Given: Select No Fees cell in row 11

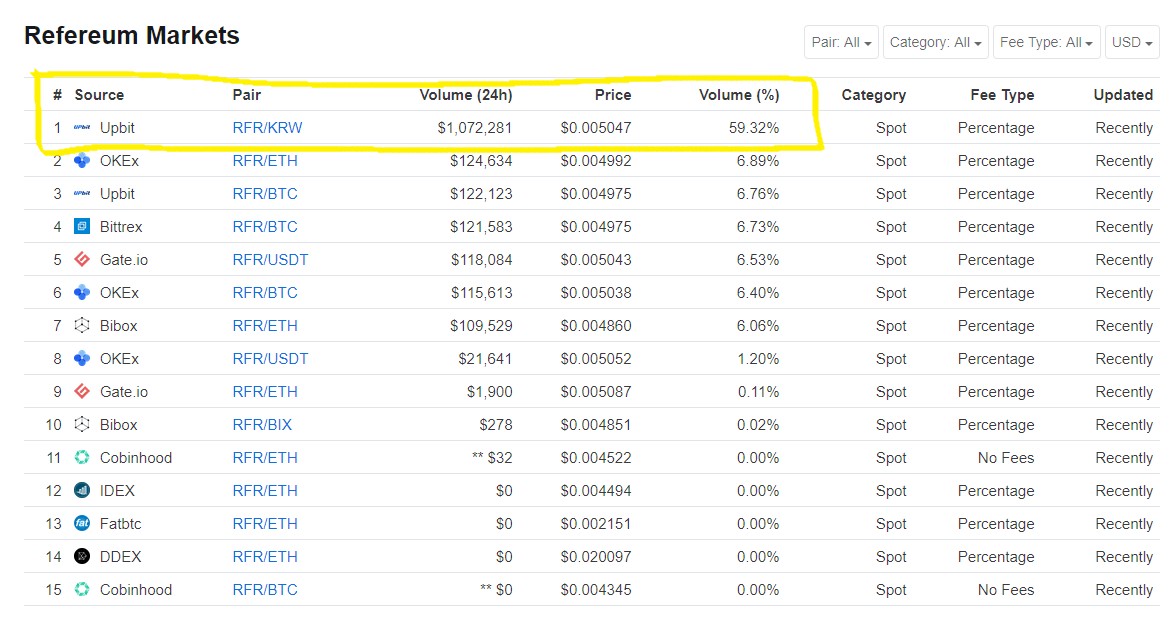Looking at the screenshot, I should (x=1006, y=457).
